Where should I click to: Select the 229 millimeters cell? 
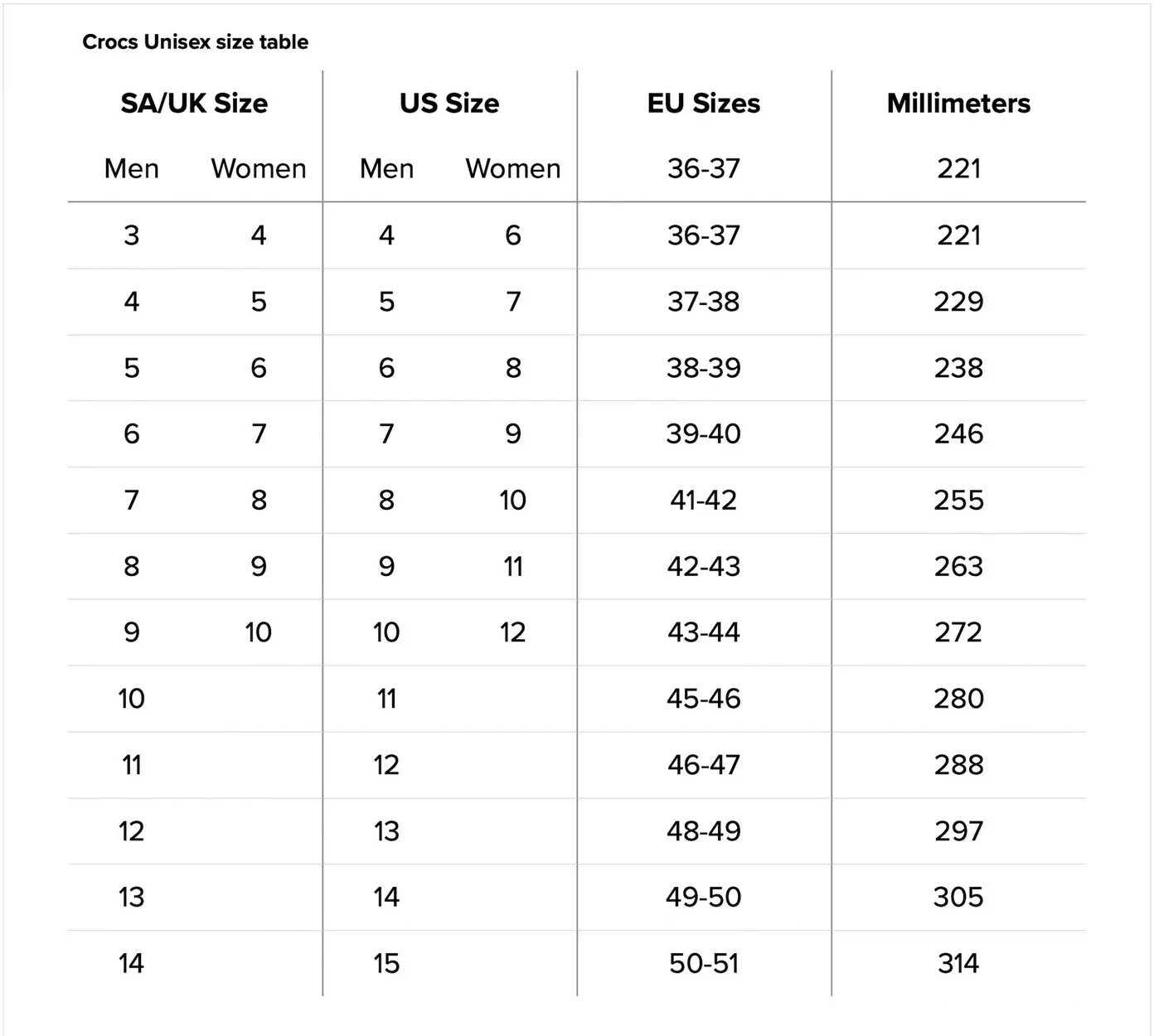click(x=958, y=302)
